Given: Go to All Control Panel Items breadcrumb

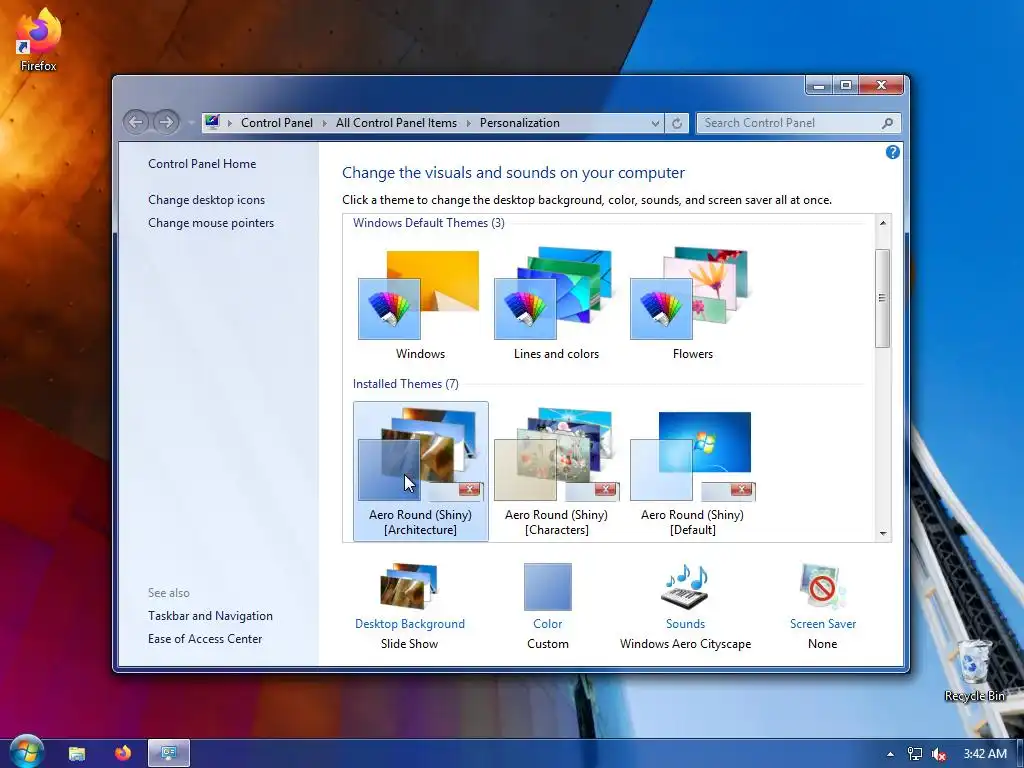Looking at the screenshot, I should (x=396, y=123).
